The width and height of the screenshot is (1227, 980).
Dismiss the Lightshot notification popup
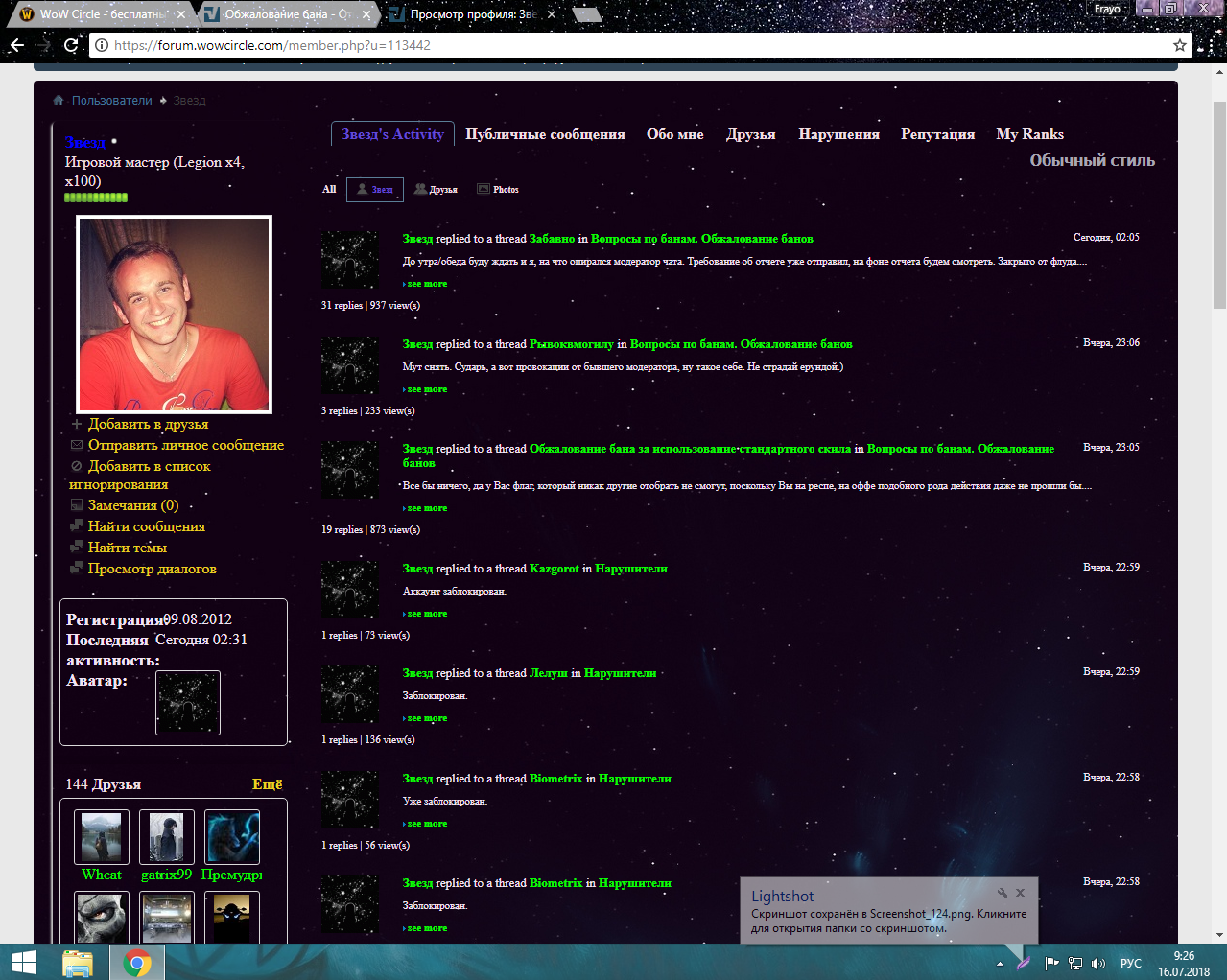(x=1020, y=893)
